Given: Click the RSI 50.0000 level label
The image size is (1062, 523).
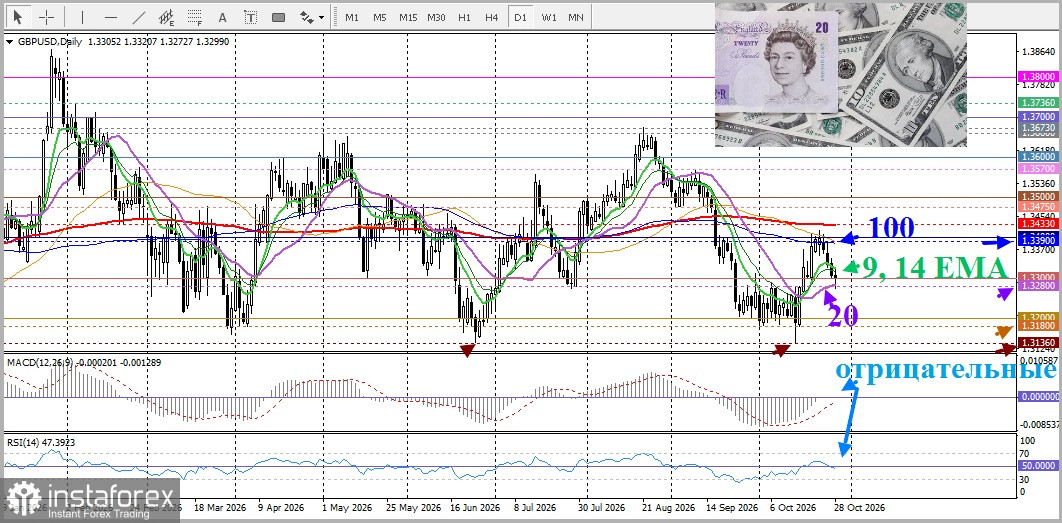Looking at the screenshot, I should click(x=1039, y=466).
